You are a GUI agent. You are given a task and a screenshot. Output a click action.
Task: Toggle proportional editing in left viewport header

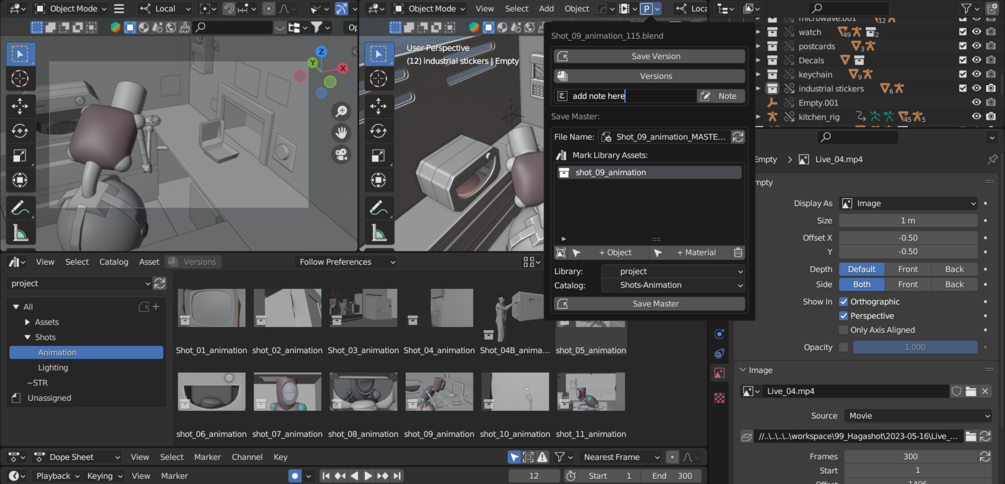point(269,9)
